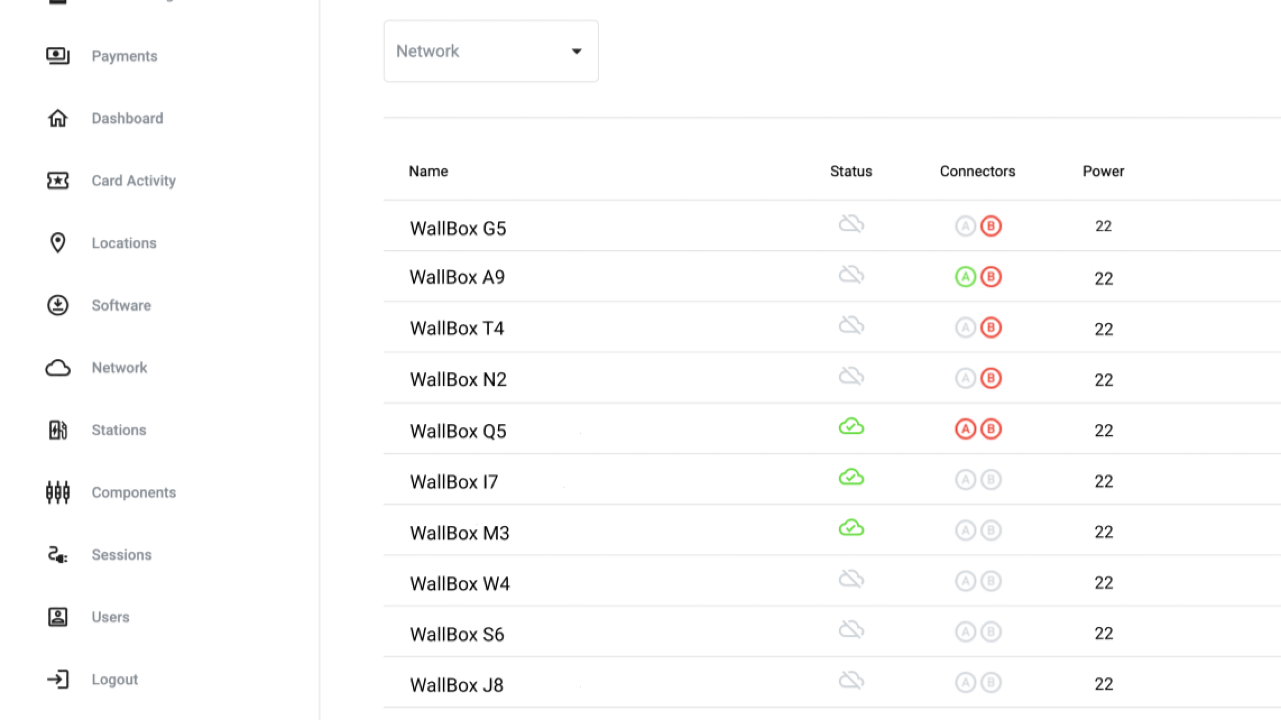The width and height of the screenshot is (1281, 720).
Task: Click the Payments sidebar icon
Action: (58, 56)
